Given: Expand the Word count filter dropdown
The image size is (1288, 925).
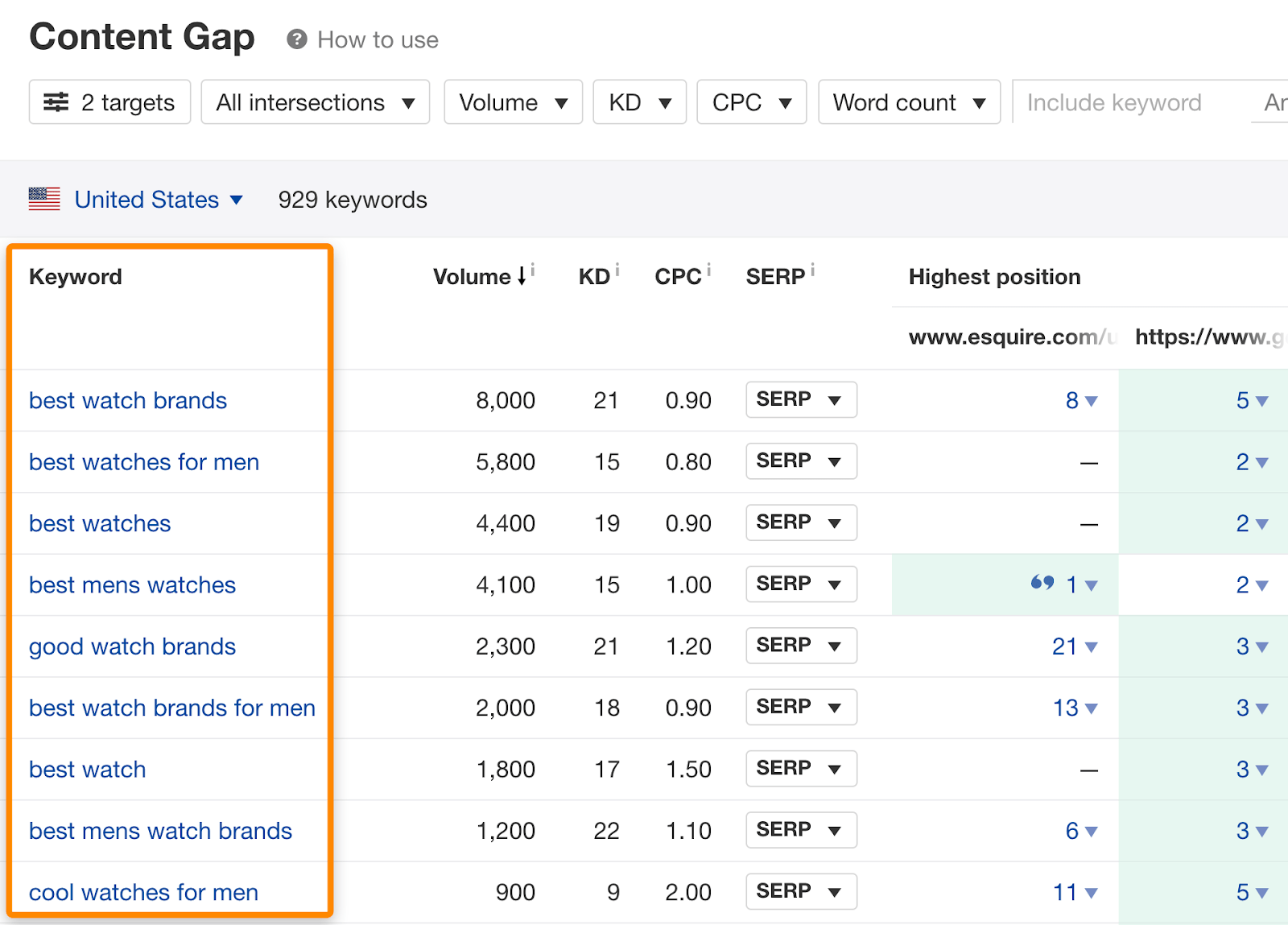Looking at the screenshot, I should [x=909, y=102].
